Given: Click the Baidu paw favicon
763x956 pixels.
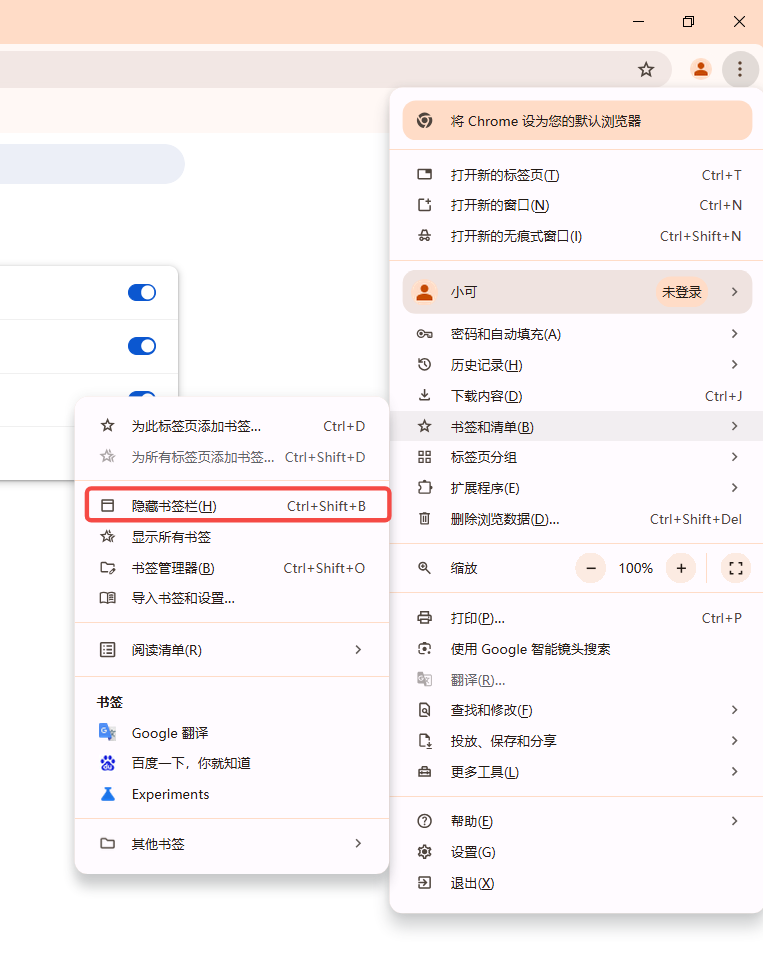Looking at the screenshot, I should [x=107, y=763].
